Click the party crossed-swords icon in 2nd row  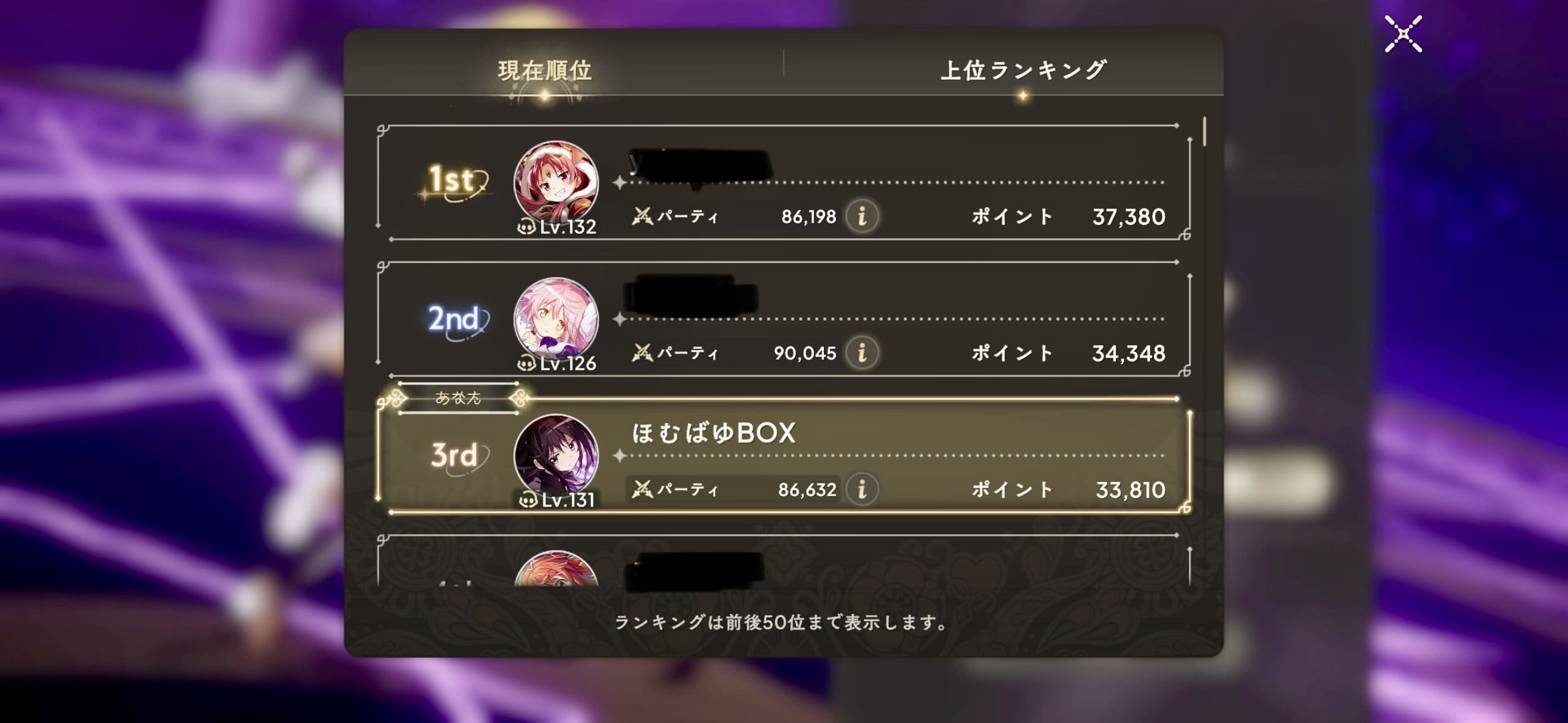(642, 353)
